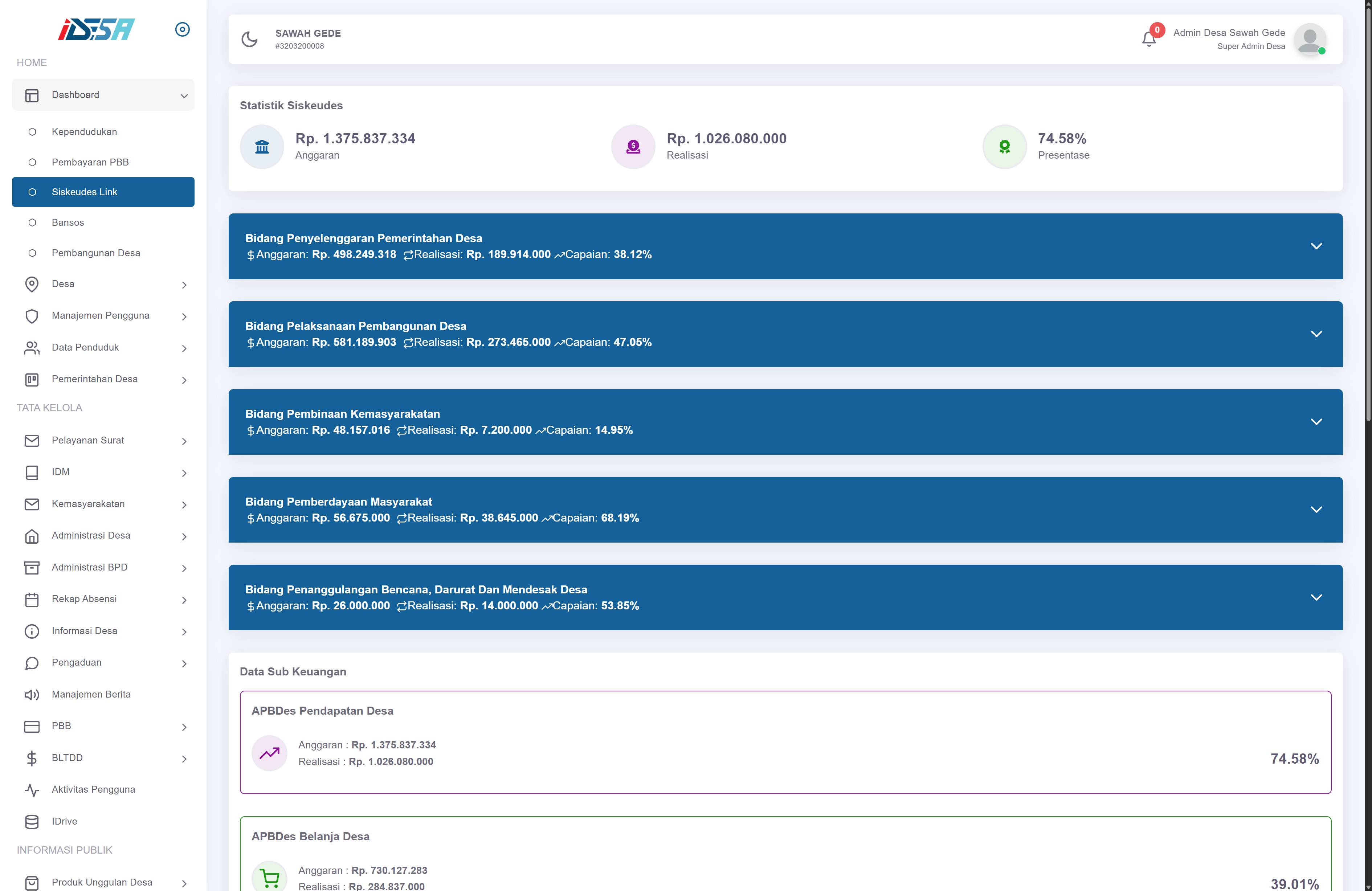Click the notification bell icon
Viewport: 1372px width, 891px height.
point(1148,39)
